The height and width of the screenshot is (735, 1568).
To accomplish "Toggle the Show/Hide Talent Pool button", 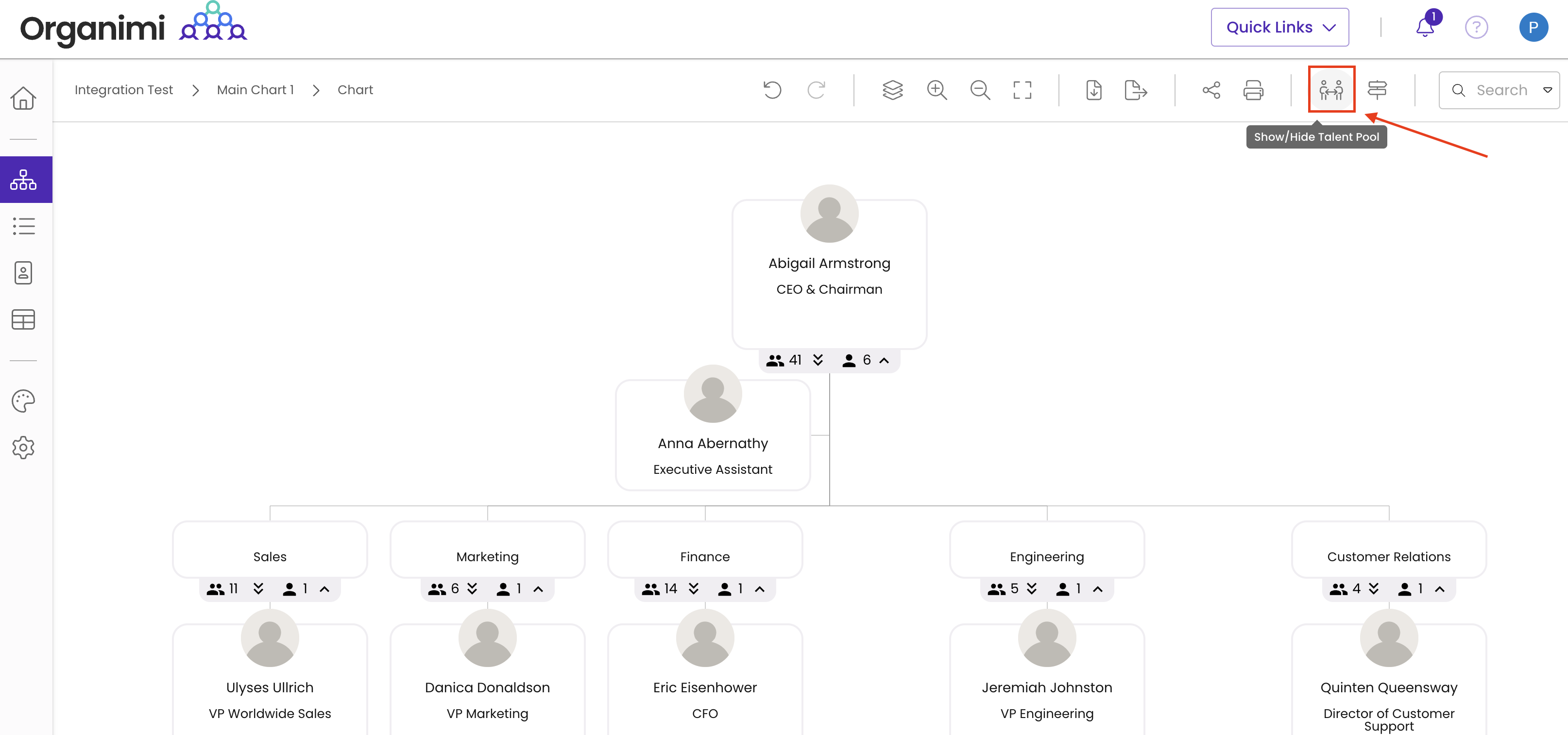I will pos(1330,90).
